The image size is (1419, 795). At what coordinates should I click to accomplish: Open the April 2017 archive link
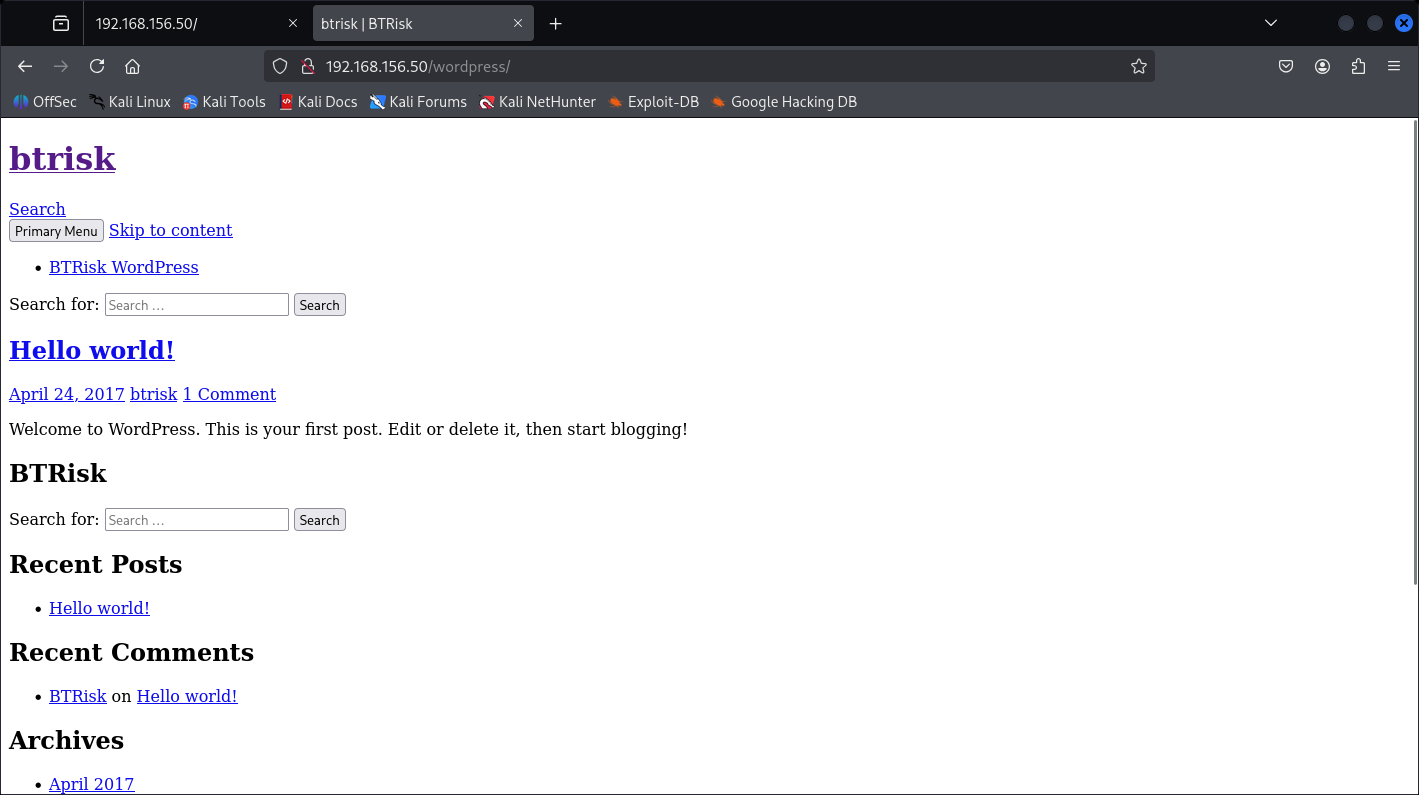coord(91,784)
